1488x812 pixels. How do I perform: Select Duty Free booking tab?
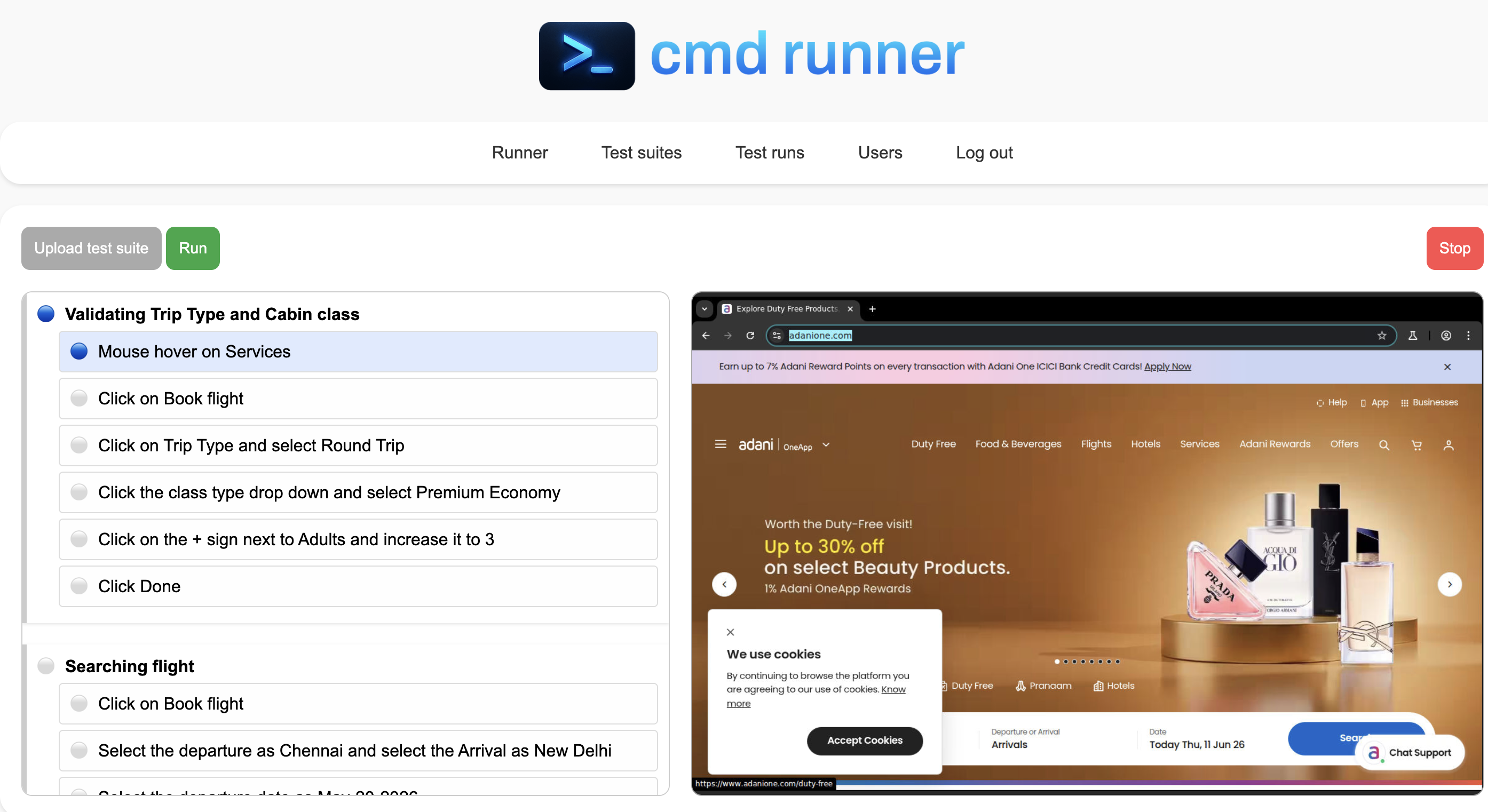(x=968, y=686)
